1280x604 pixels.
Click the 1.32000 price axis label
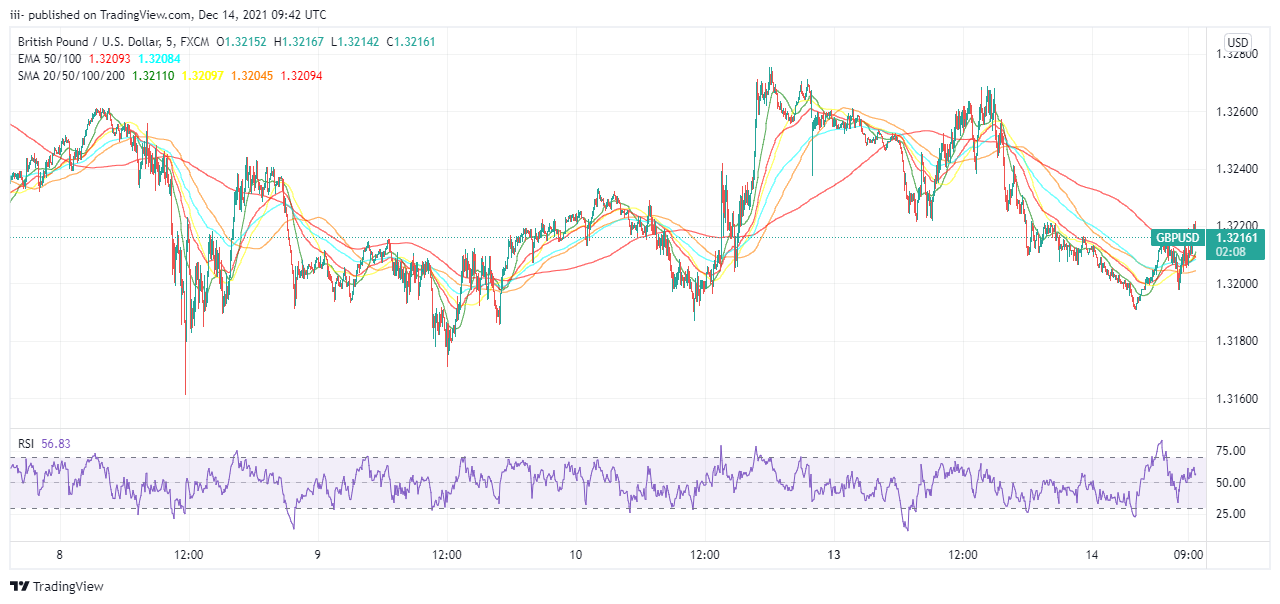(x=1236, y=284)
